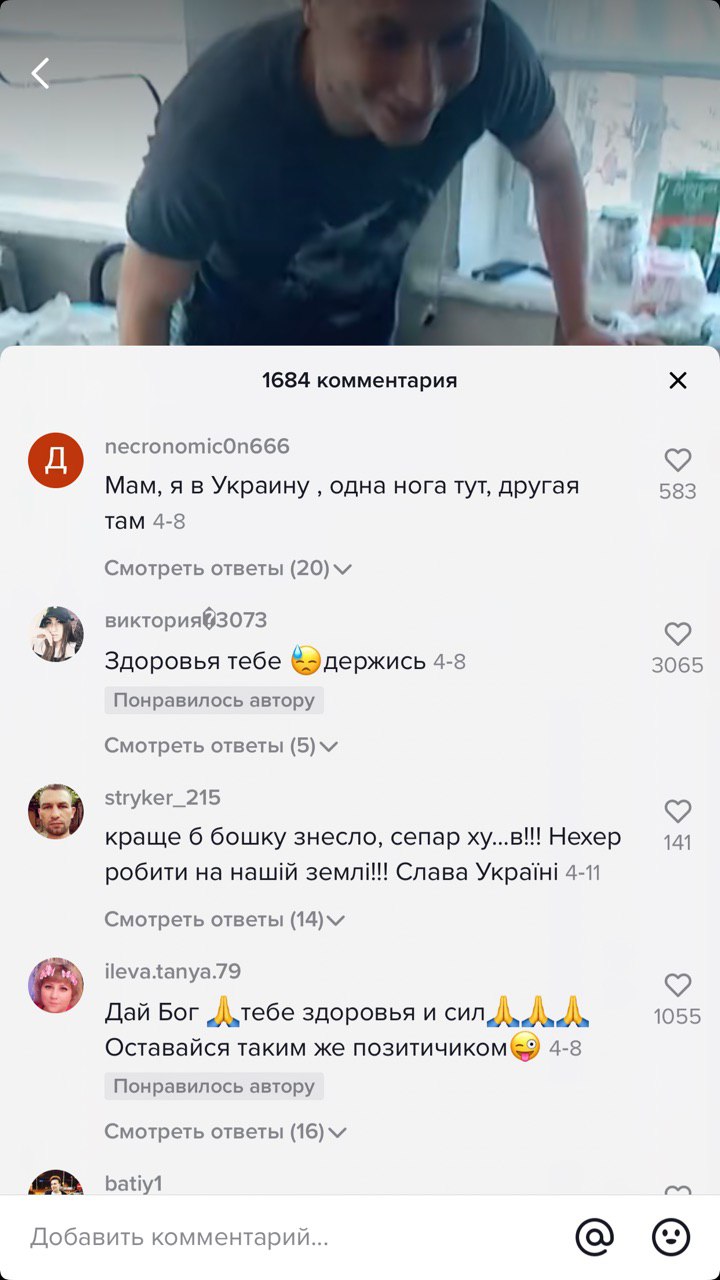Screen dimensions: 720x1280
Task: Show the 5 replies to виктория's comment
Action: [221, 745]
